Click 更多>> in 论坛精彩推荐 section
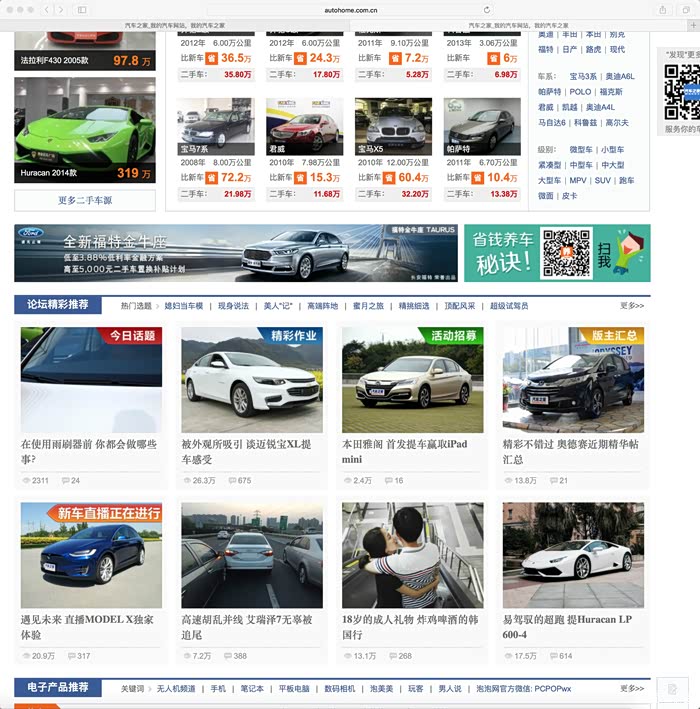This screenshot has height=709, width=700. click(x=632, y=306)
